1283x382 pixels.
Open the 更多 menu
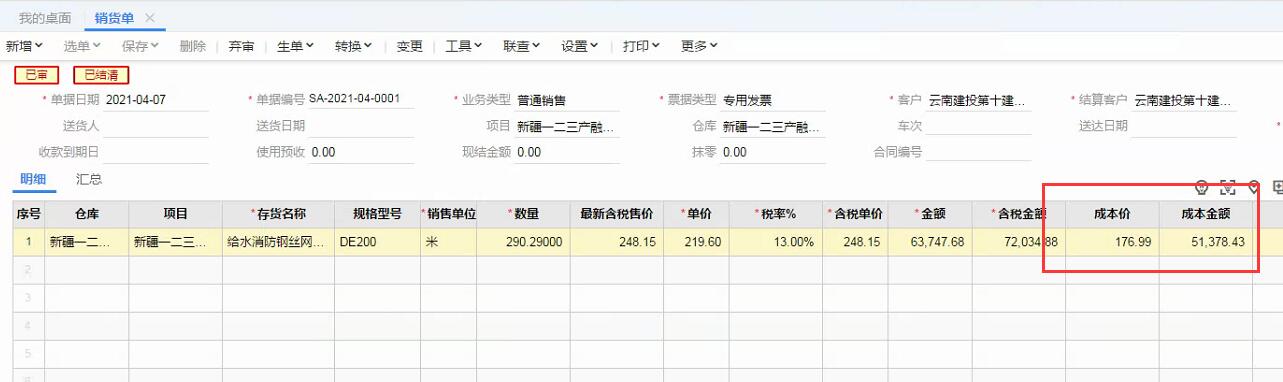[700, 46]
